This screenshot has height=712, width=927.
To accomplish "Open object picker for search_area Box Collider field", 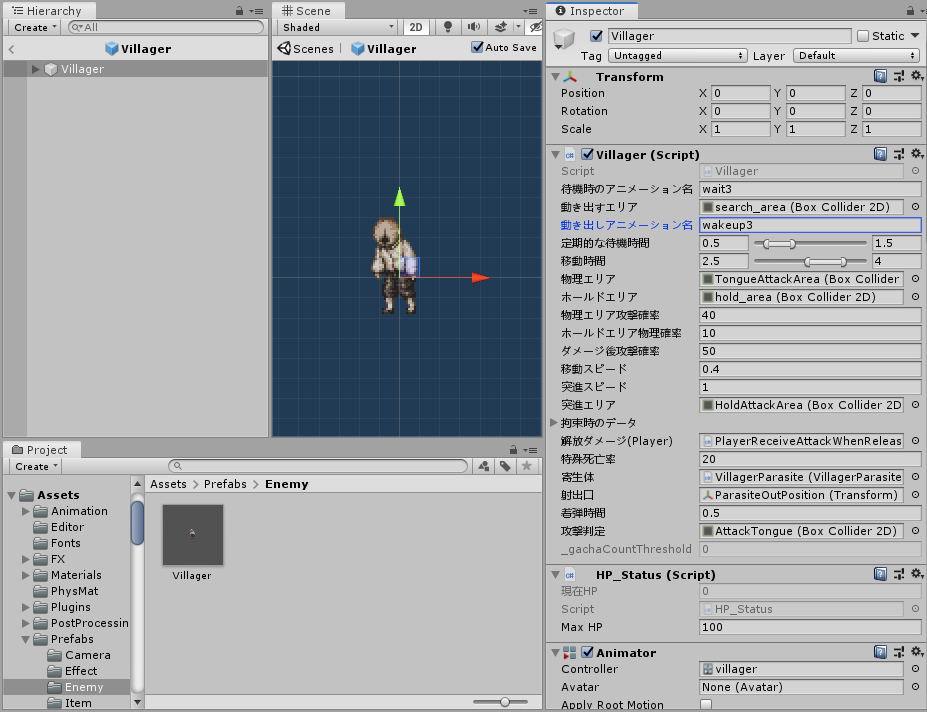I will point(914,207).
